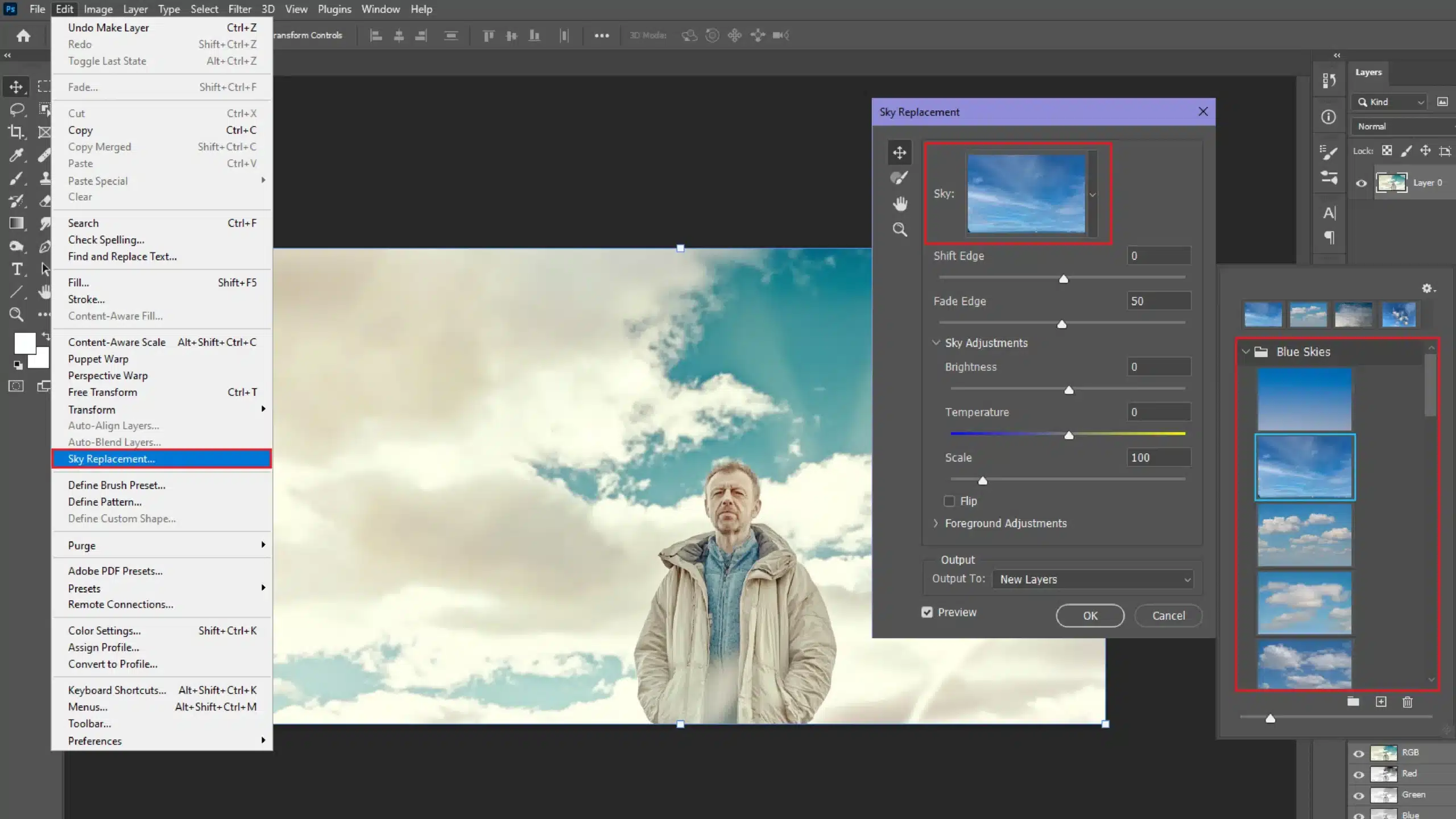
Task: Click the Fade Edge value field
Action: coord(1159,301)
